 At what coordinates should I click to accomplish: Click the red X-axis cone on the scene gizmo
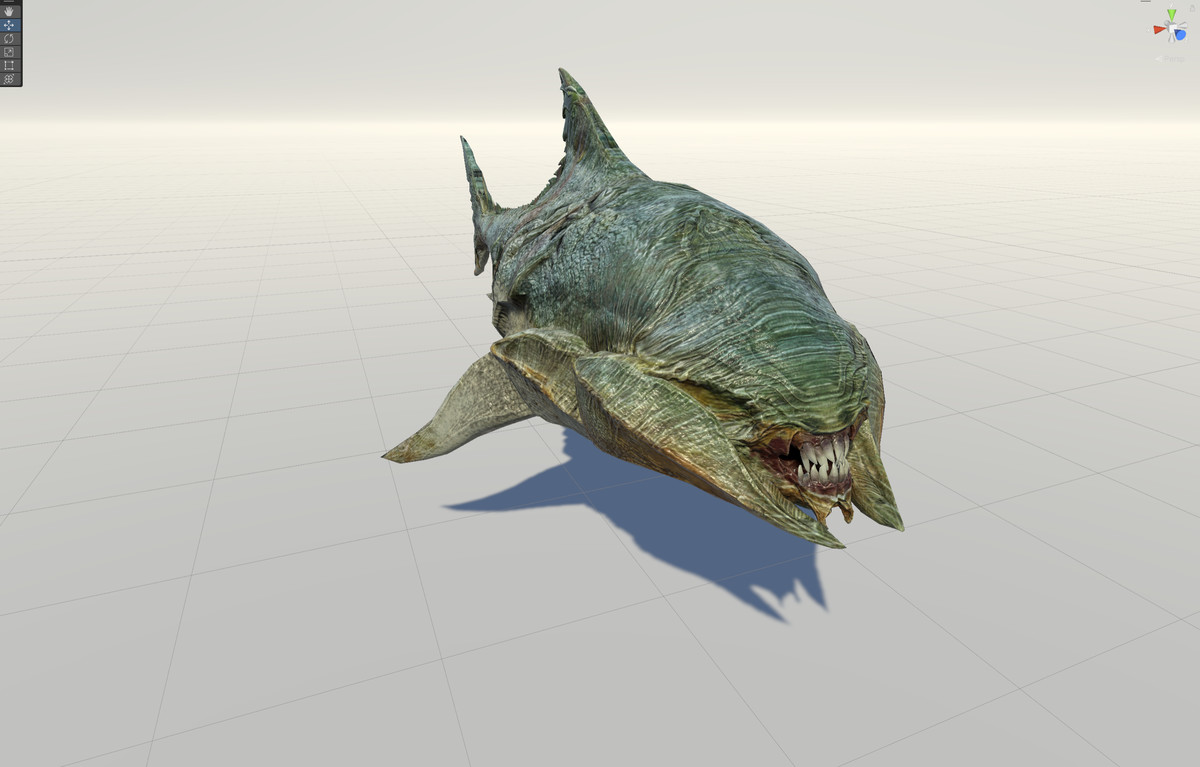[x=1158, y=30]
